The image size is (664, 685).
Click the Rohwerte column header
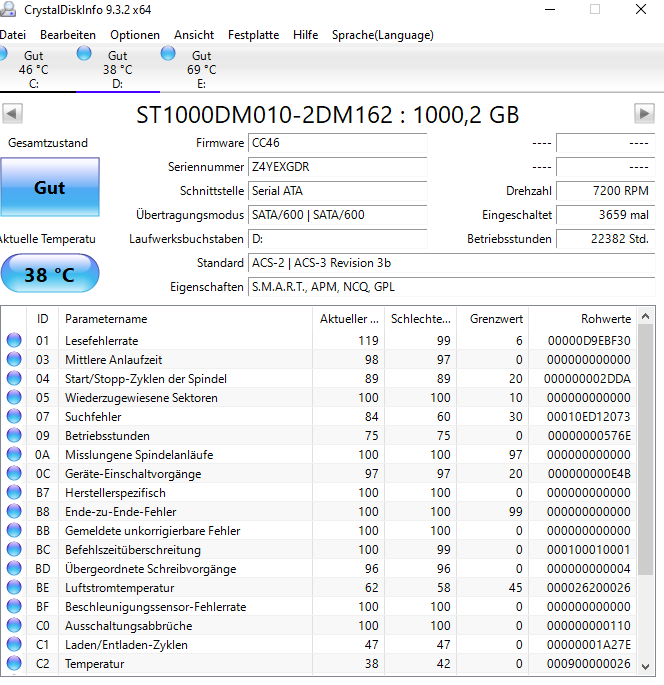point(583,319)
